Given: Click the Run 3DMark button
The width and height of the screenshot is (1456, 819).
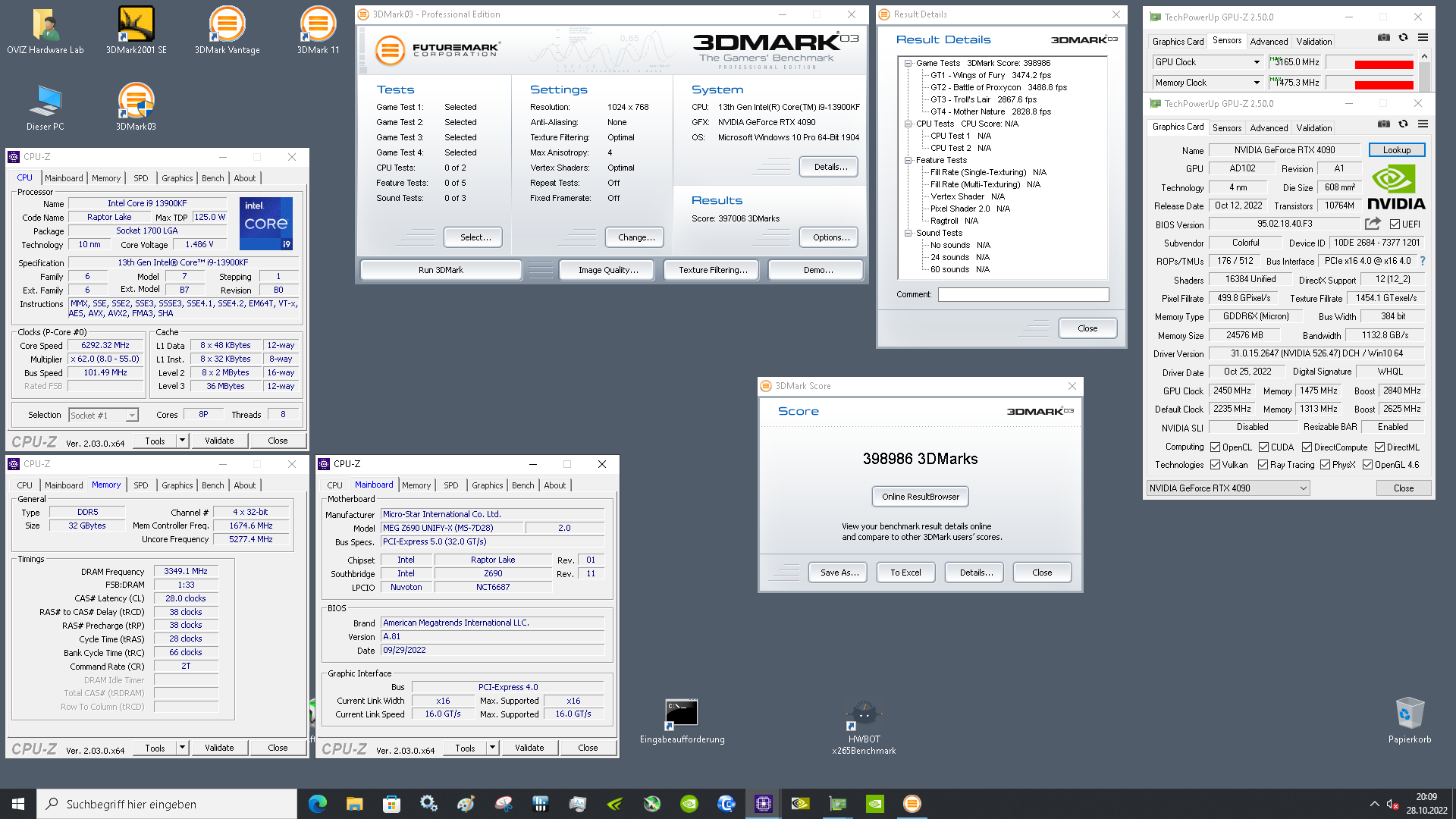Looking at the screenshot, I should point(441,270).
